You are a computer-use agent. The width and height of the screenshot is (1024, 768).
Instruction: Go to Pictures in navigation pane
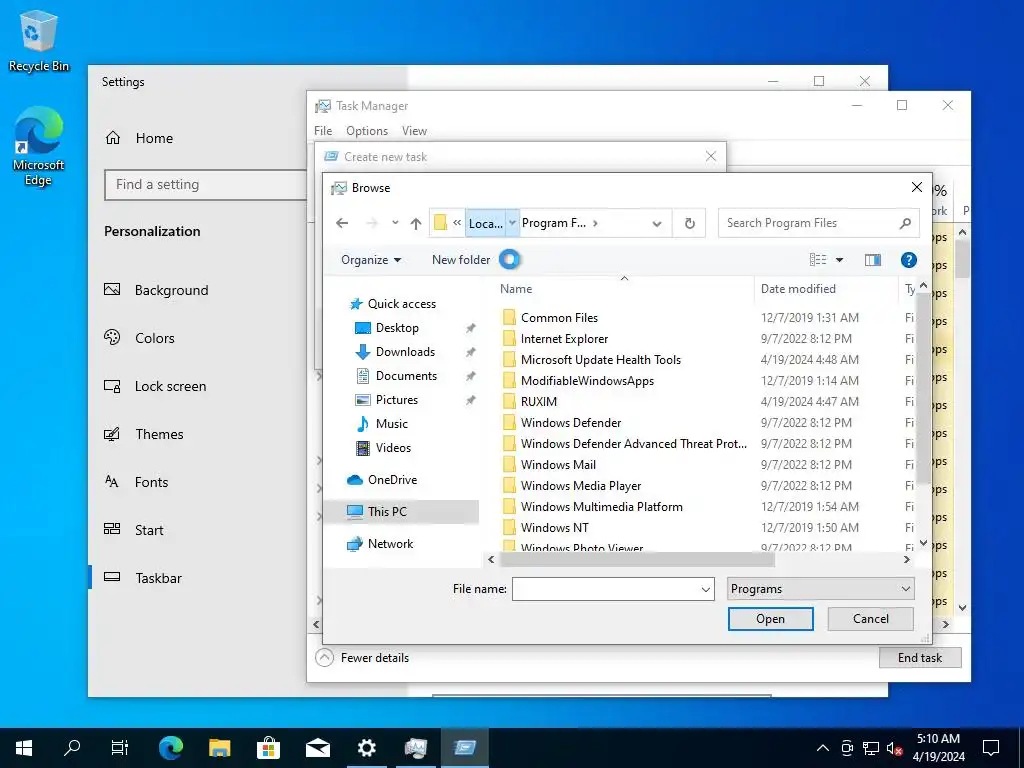pos(396,400)
